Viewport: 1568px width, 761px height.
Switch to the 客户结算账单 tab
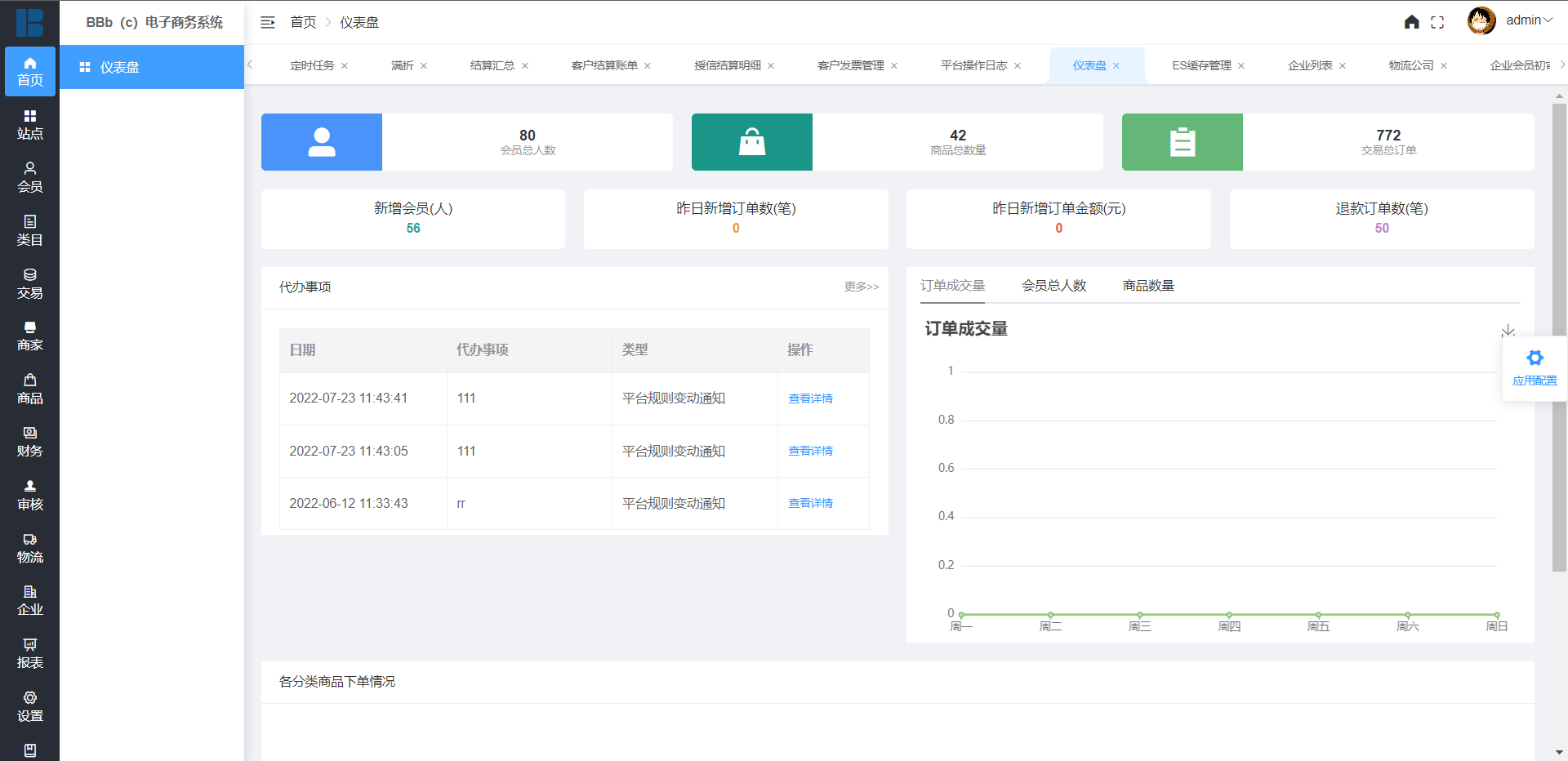coord(604,65)
